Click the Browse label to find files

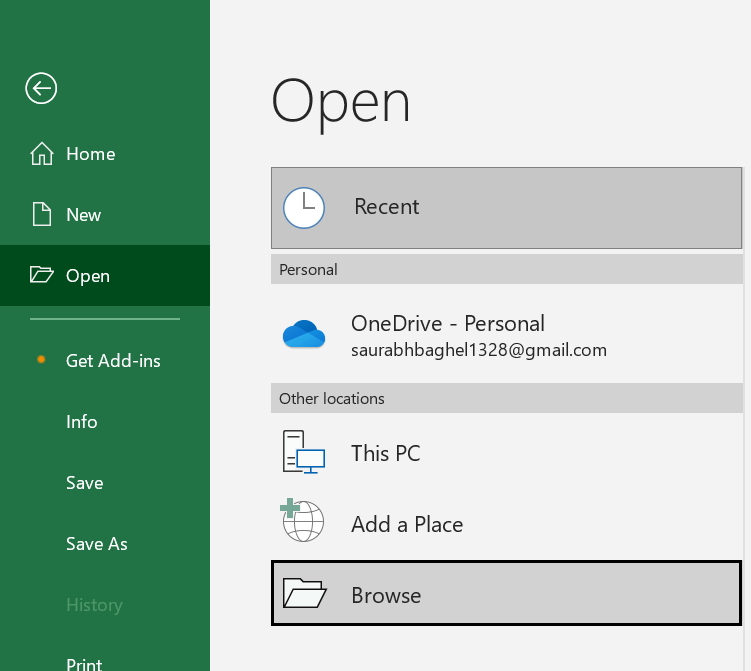(x=386, y=595)
